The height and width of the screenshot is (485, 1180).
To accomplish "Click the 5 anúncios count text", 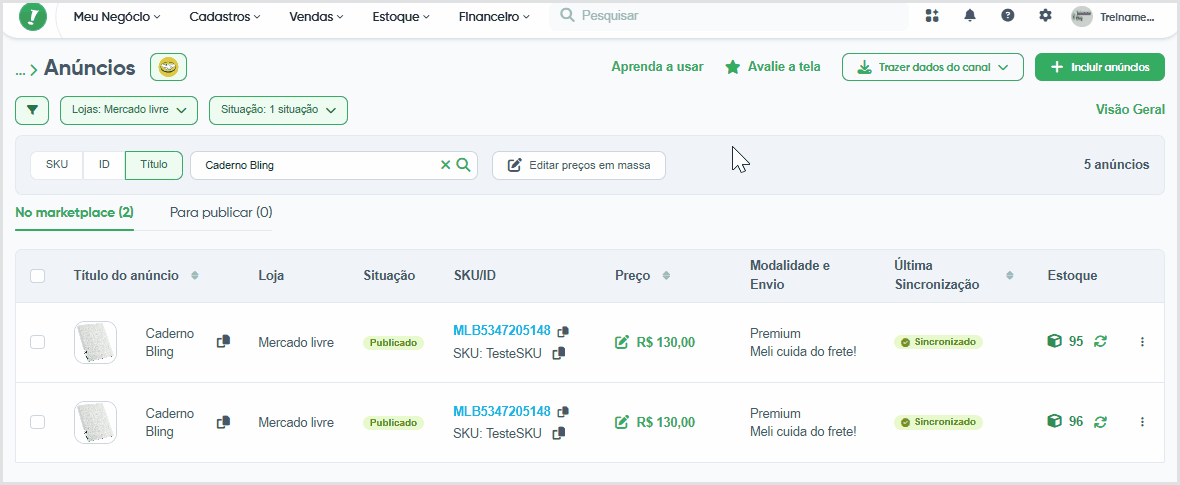I will click(1116, 164).
